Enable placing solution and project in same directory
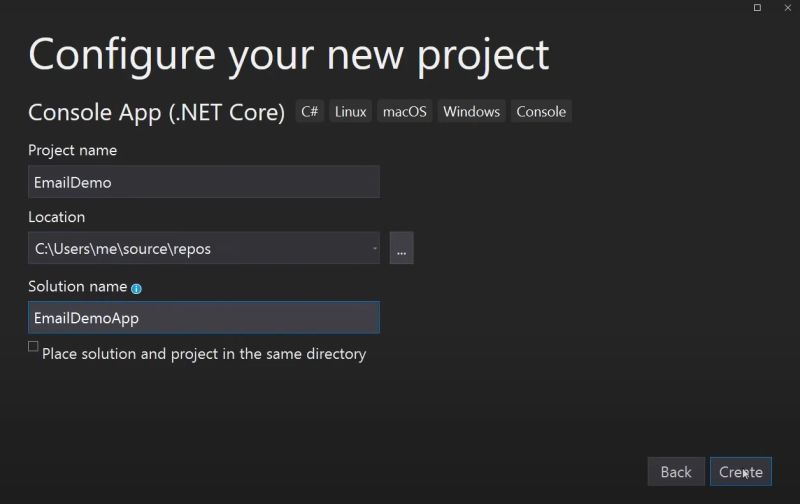Viewport: 800px width, 504px height. (x=33, y=347)
